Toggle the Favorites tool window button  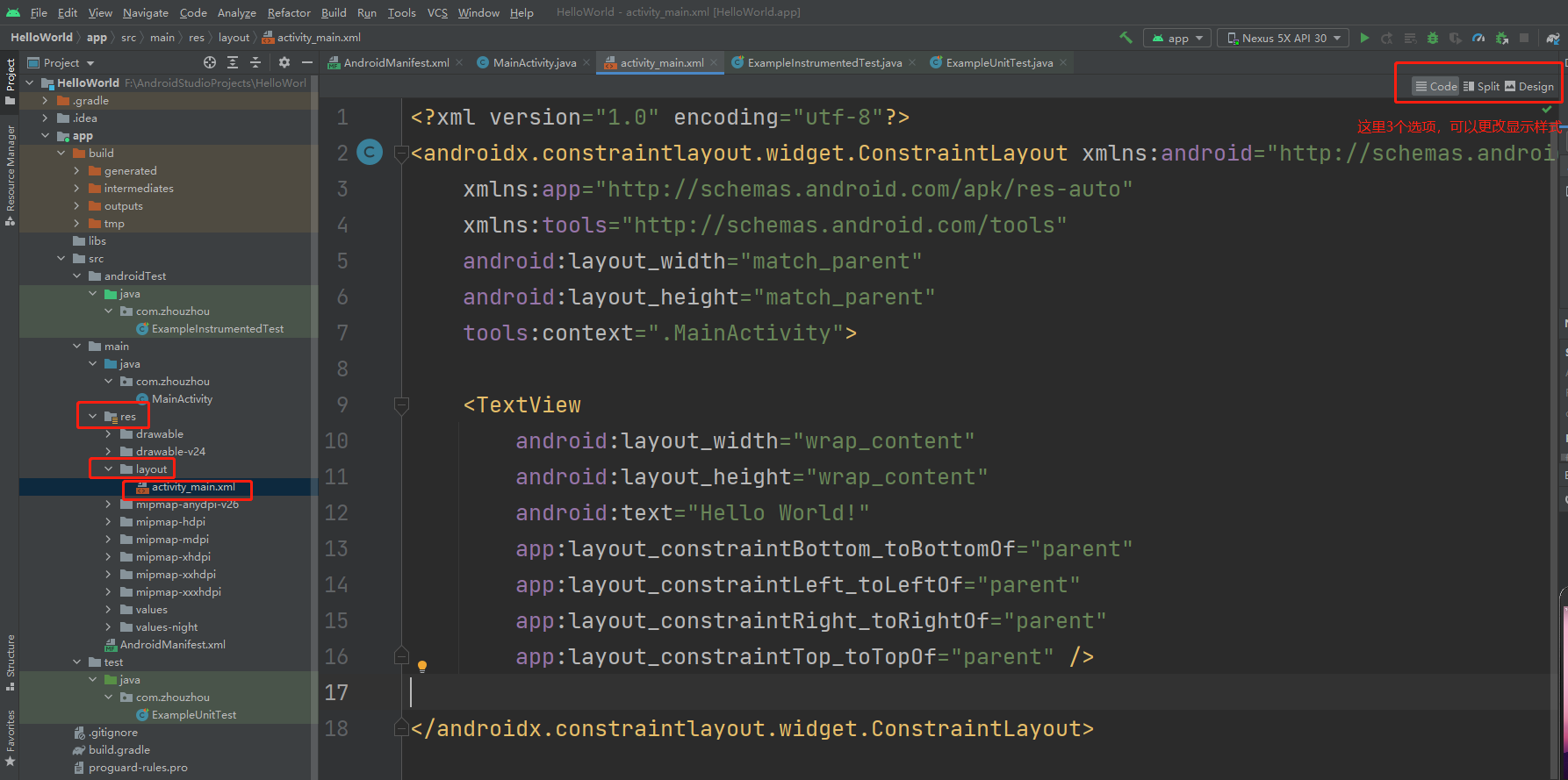[x=10, y=737]
